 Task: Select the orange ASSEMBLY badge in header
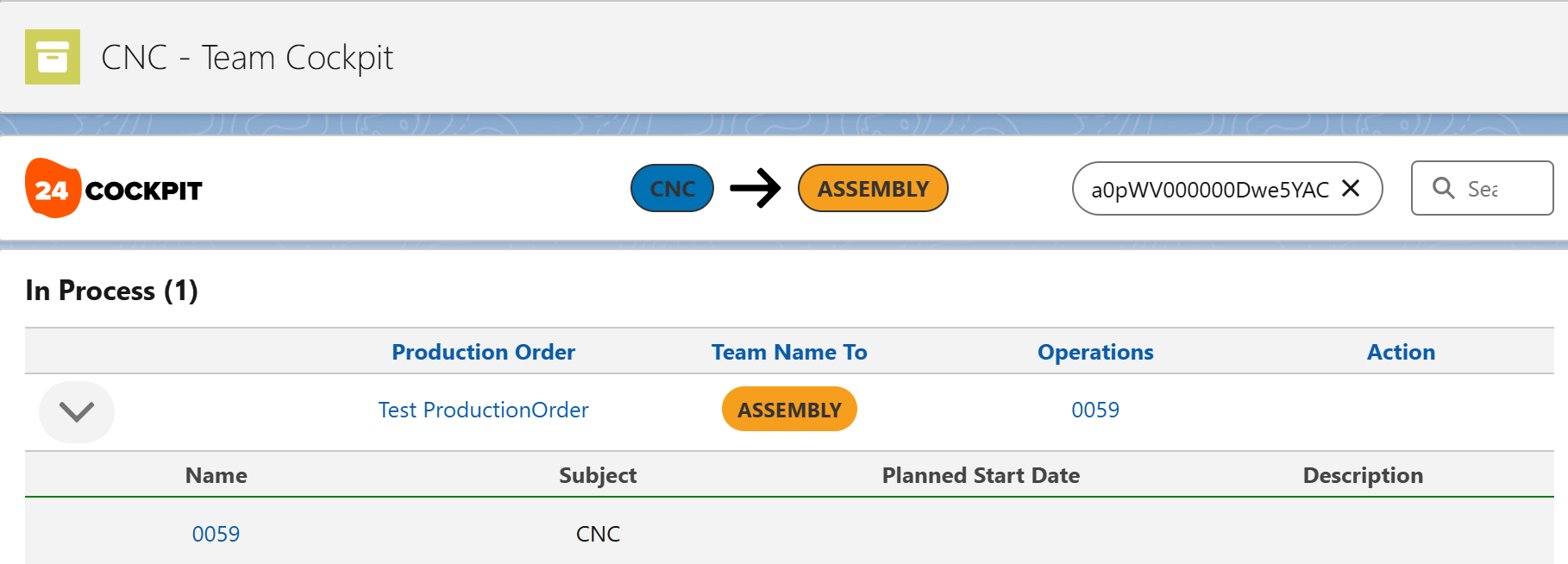click(x=873, y=188)
